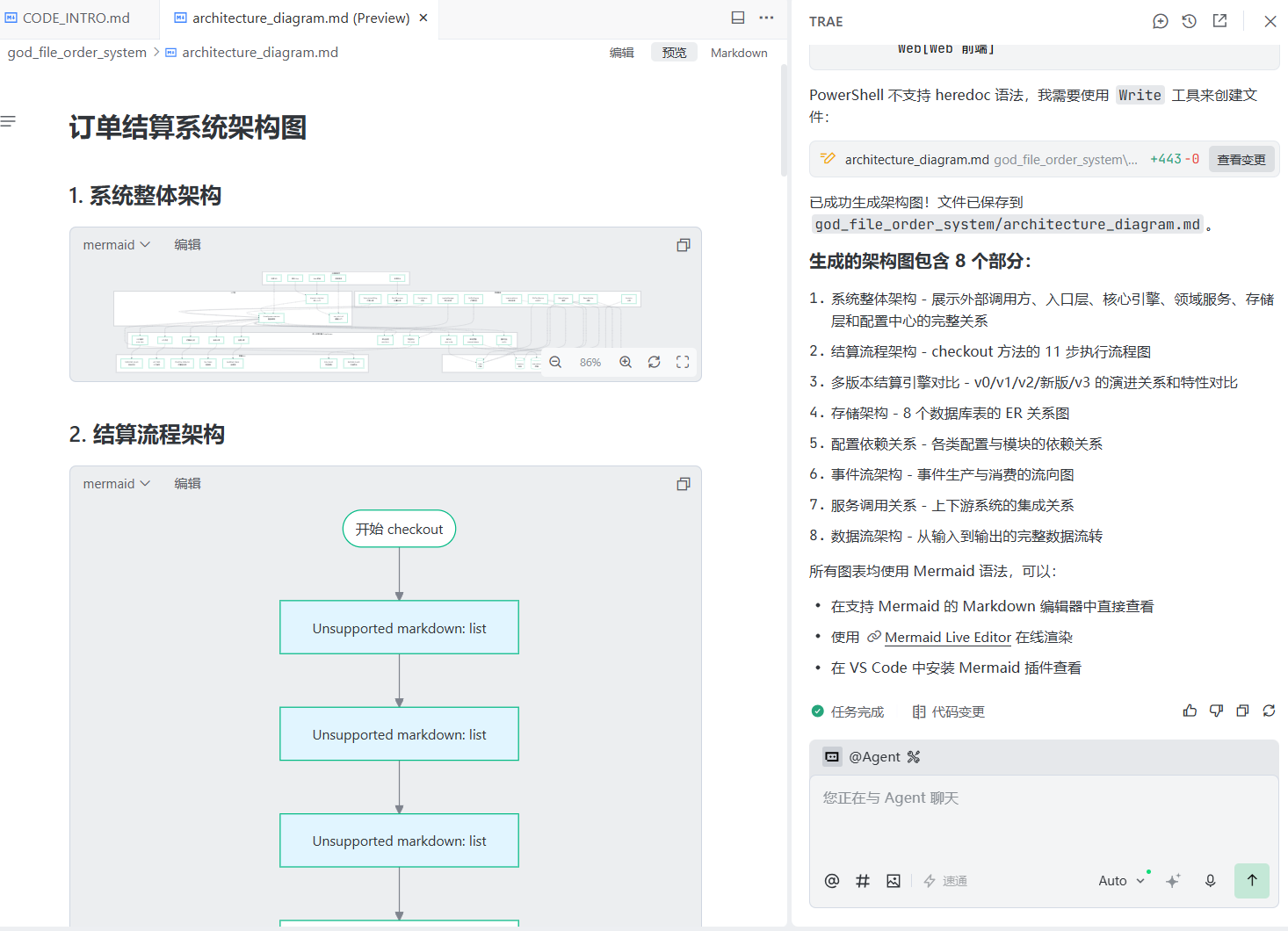
Task: Like the agent response thumbs up
Action: click(1190, 711)
